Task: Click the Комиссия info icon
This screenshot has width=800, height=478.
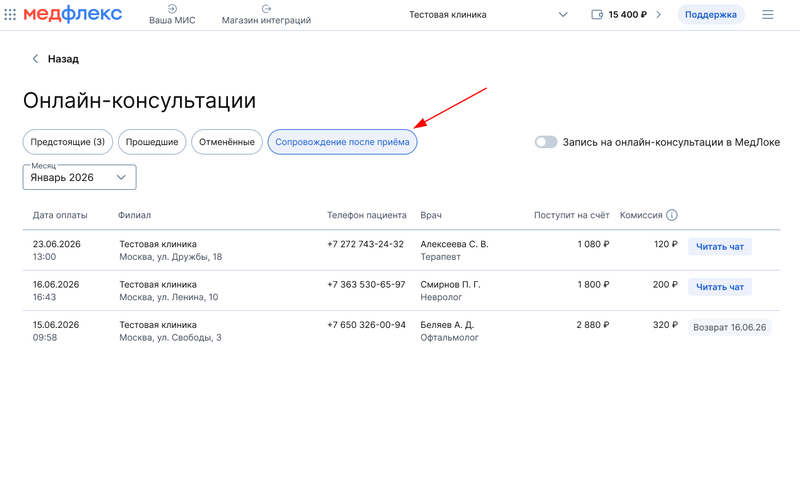Action: (x=672, y=215)
